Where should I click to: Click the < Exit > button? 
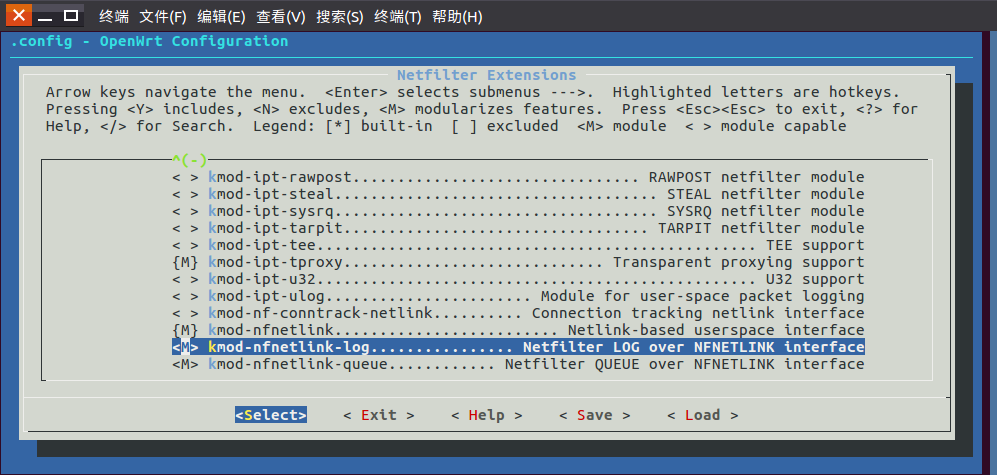[x=379, y=415]
